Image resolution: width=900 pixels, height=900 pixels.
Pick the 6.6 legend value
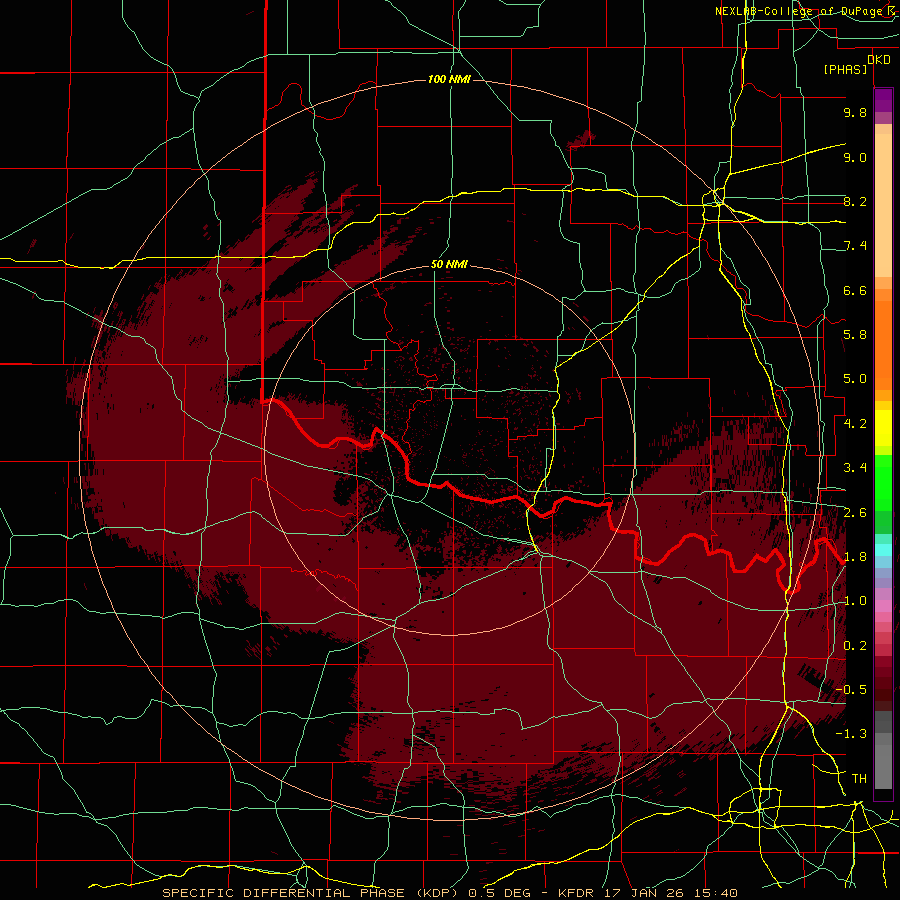tap(855, 290)
